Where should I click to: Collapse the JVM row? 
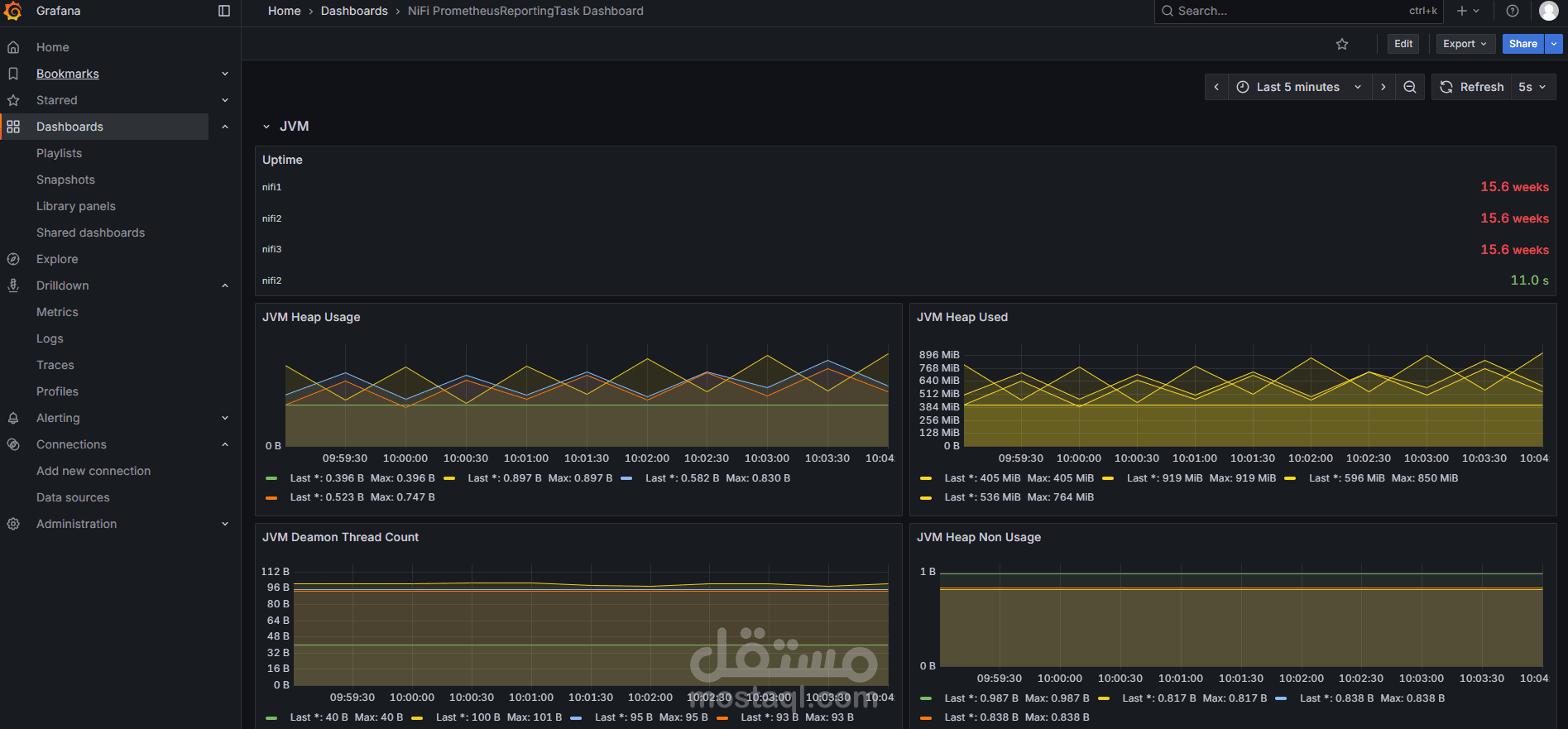point(286,127)
